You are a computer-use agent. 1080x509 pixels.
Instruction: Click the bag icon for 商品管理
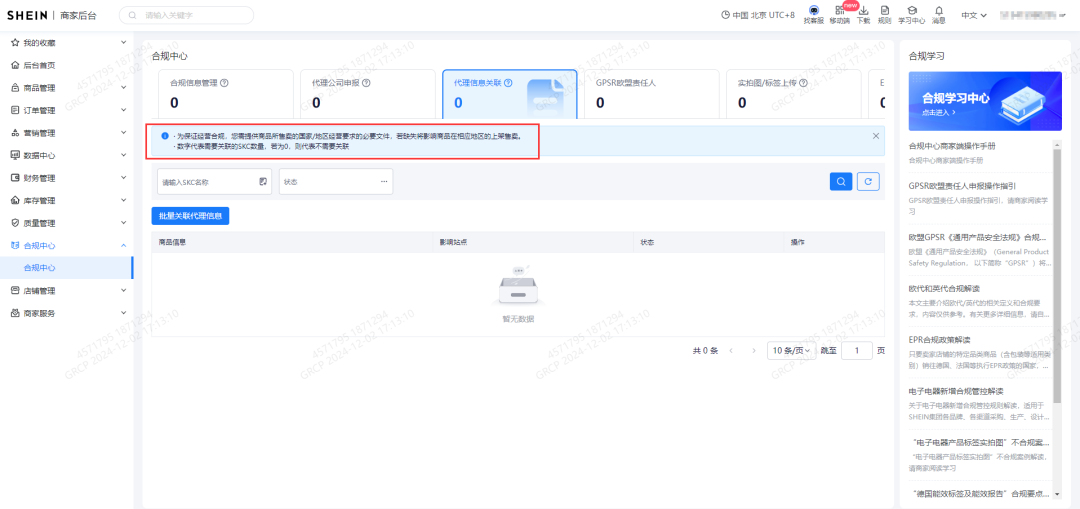[15, 88]
